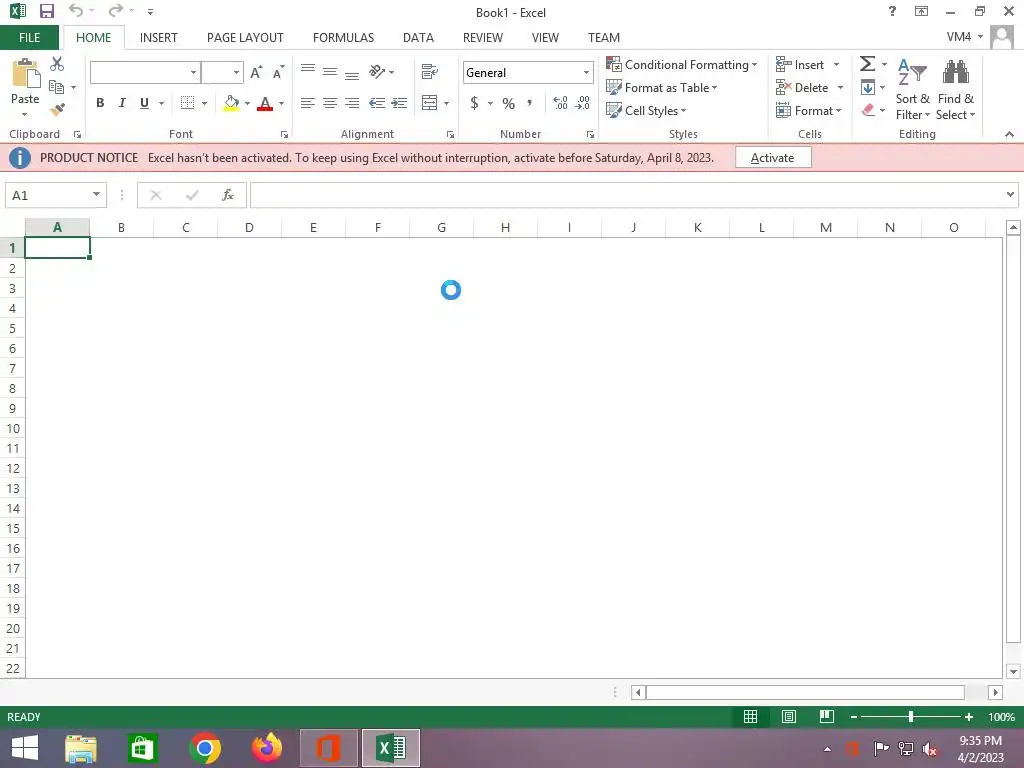Increase font size with the large A icon

[x=256, y=72]
